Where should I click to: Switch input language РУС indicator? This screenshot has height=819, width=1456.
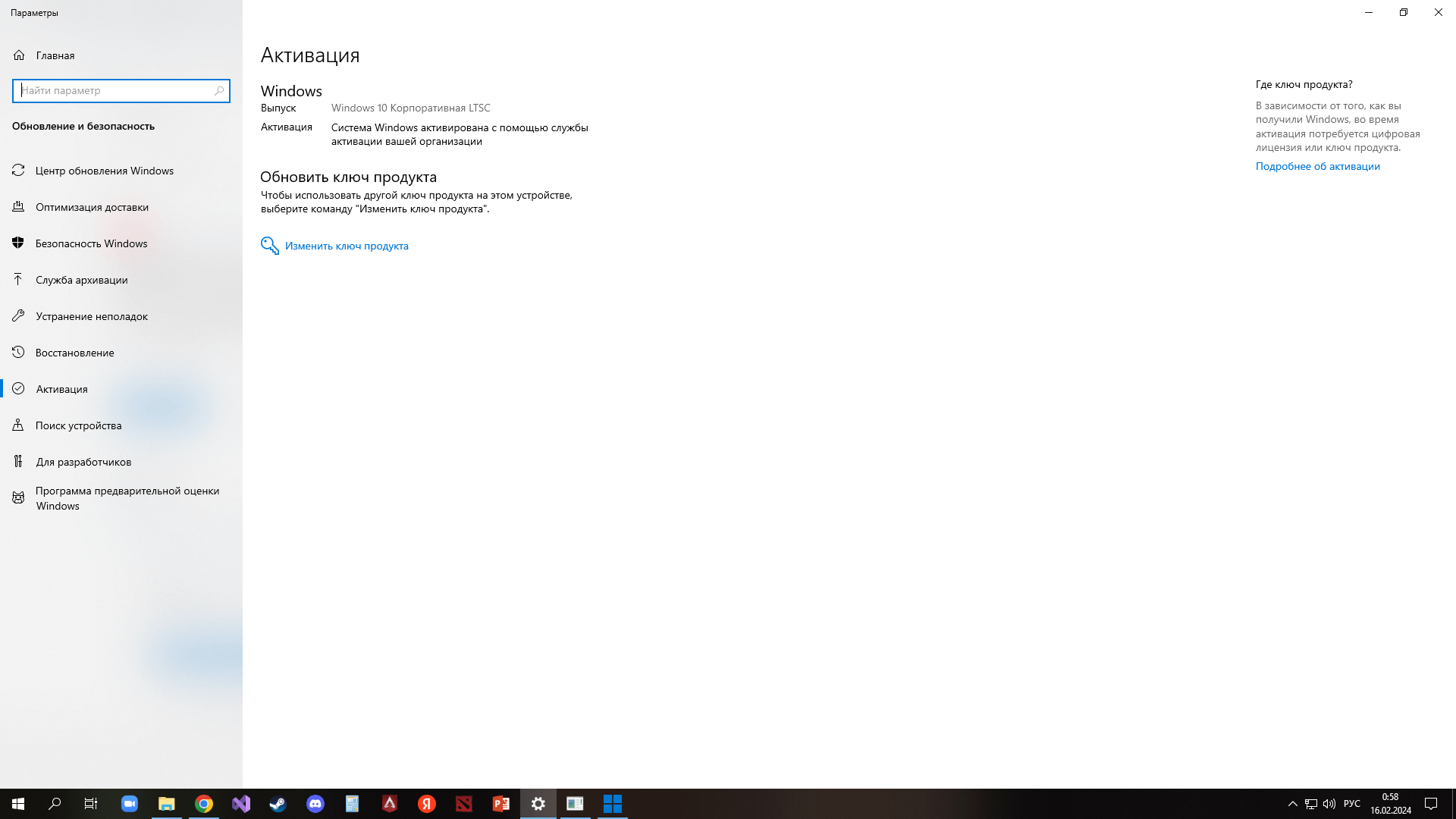tap(1351, 804)
